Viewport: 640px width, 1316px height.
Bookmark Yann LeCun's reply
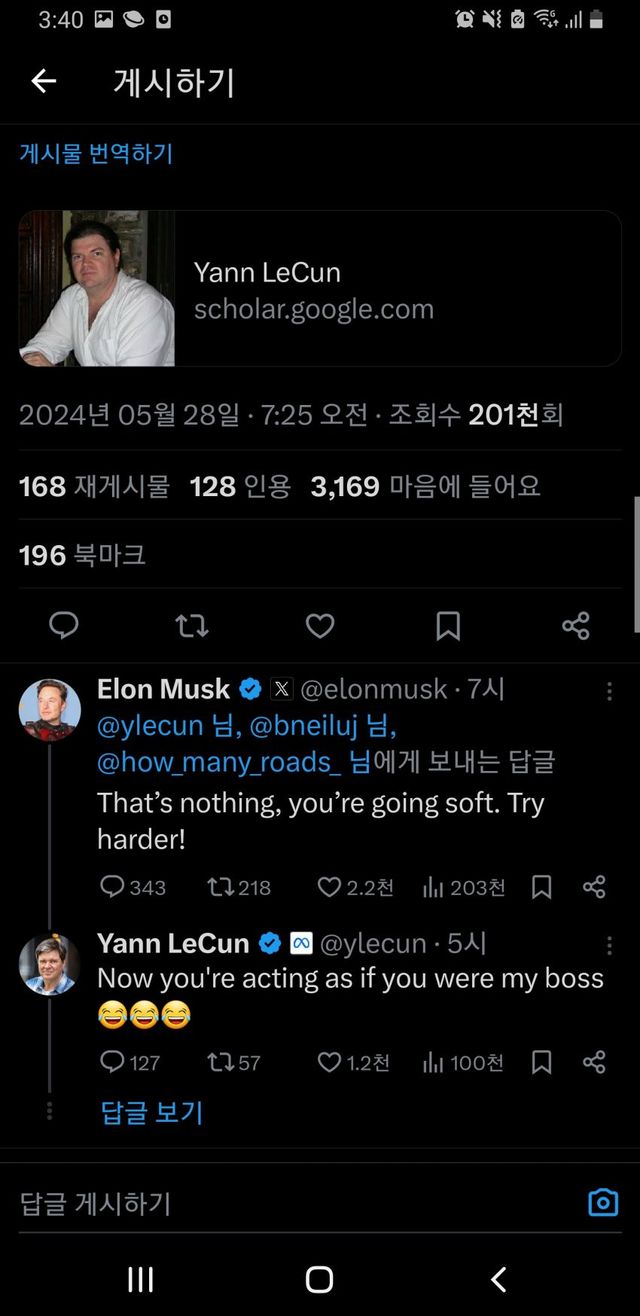[x=541, y=1062]
